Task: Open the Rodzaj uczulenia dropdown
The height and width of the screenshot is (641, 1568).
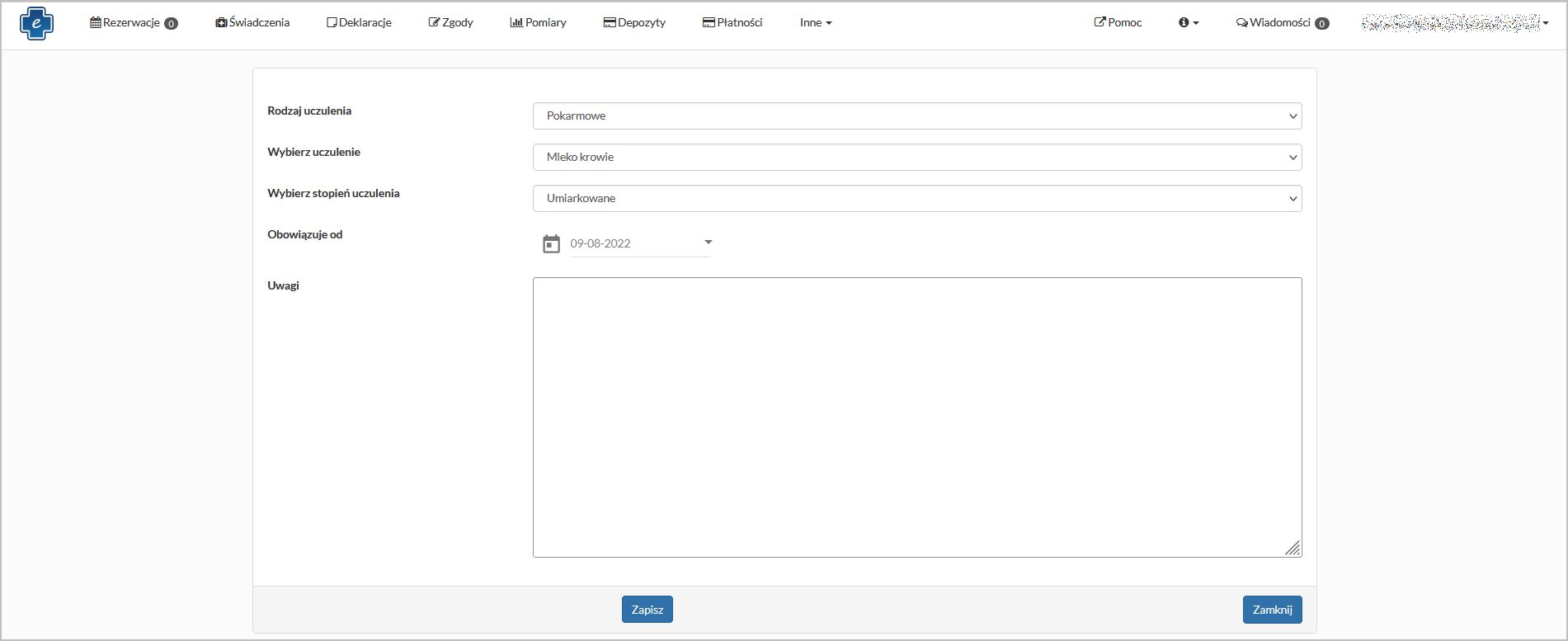Action: pos(916,116)
